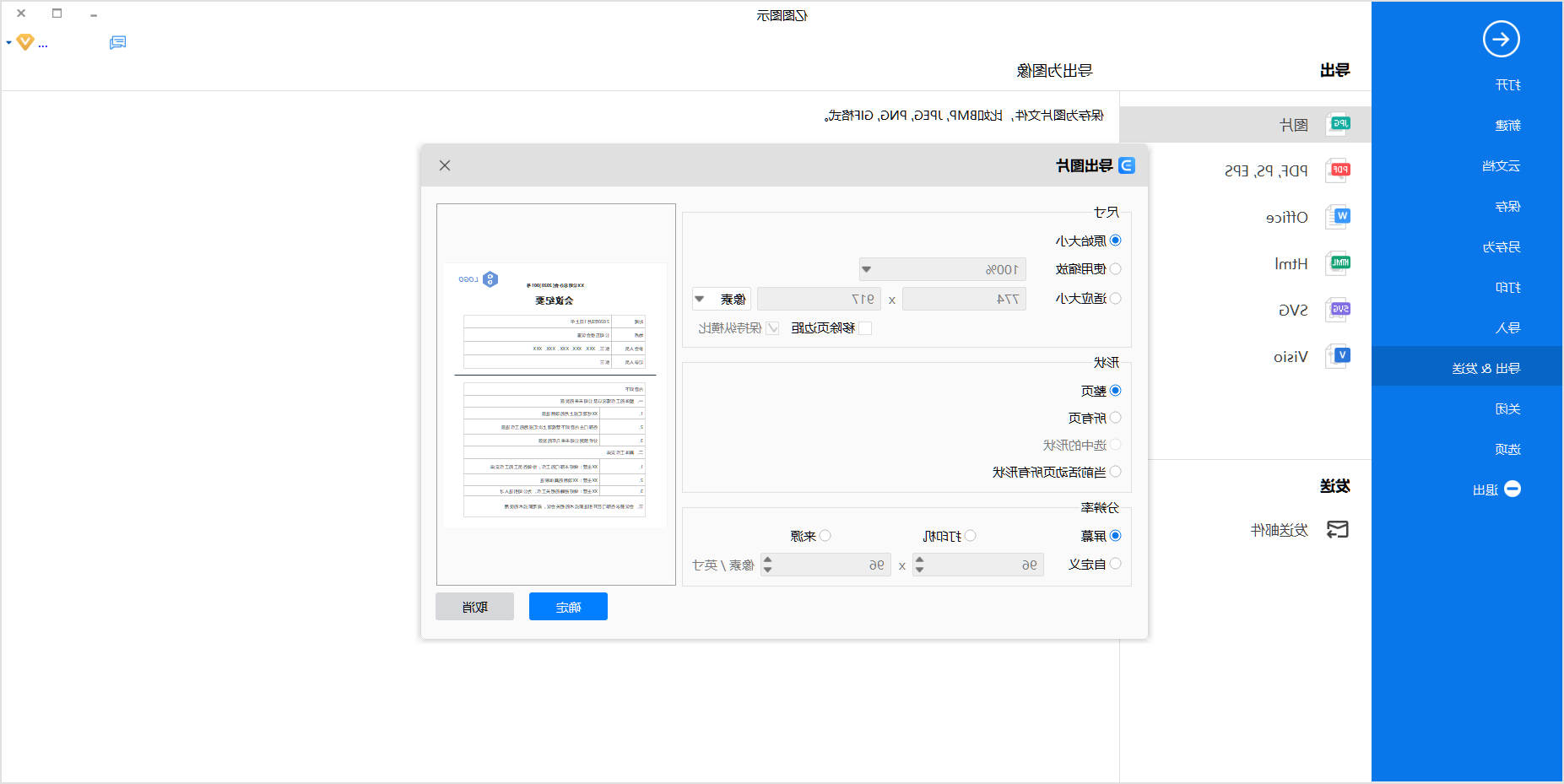Click the 发送邮件 envelope icon
Viewport: 1564px width, 784px height.
click(x=1338, y=529)
